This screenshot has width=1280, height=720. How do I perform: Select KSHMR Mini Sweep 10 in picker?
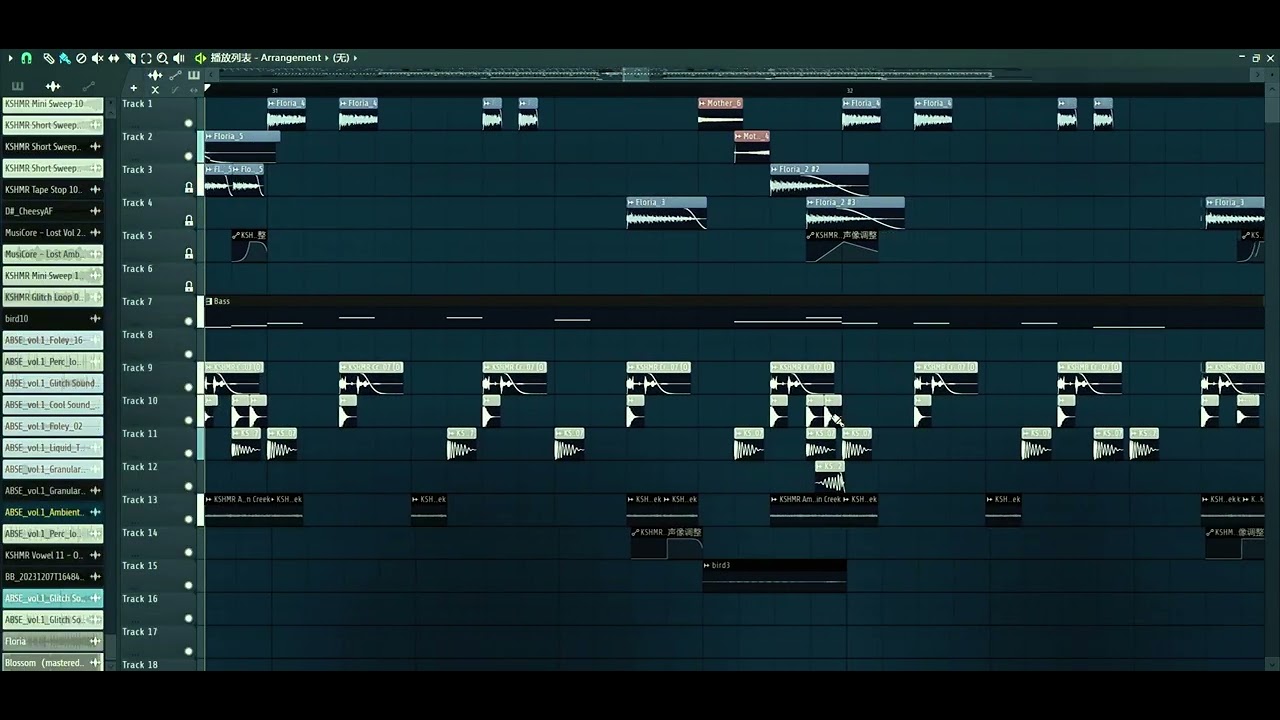point(53,104)
